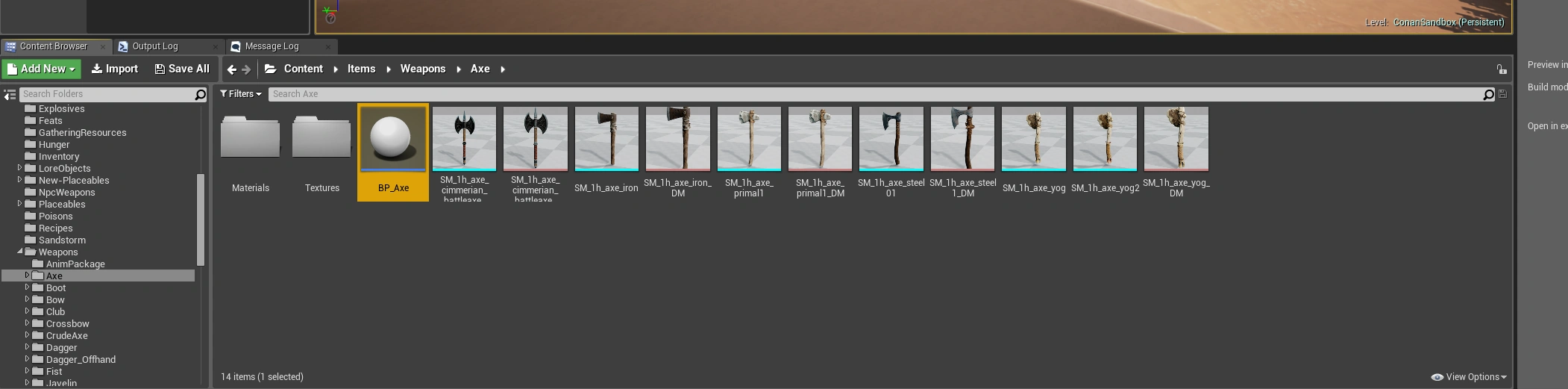This screenshot has width=1568, height=389.
Task: Expand the Axe folder in tree
Action: coord(27,276)
